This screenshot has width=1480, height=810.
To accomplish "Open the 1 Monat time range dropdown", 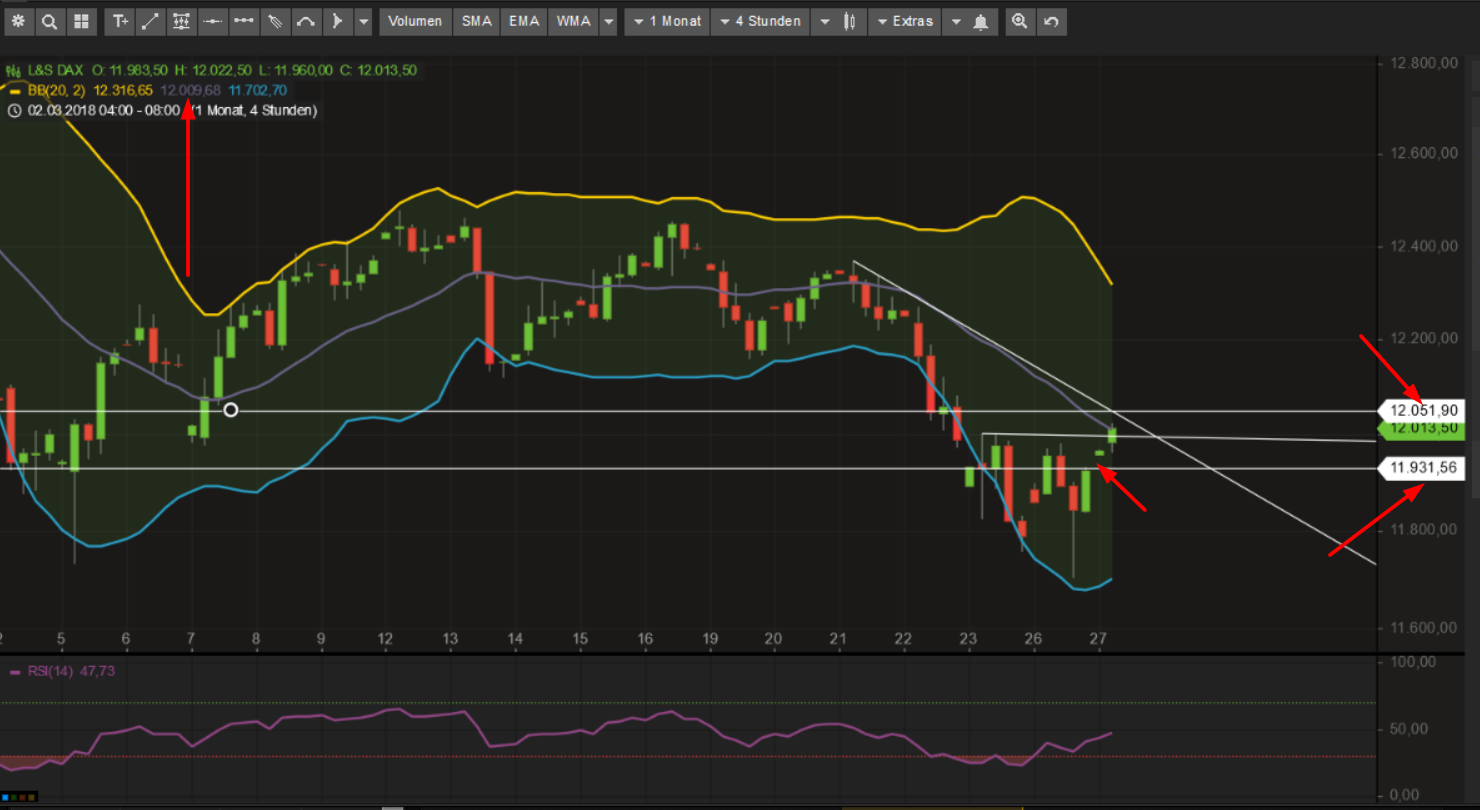I will pos(667,21).
